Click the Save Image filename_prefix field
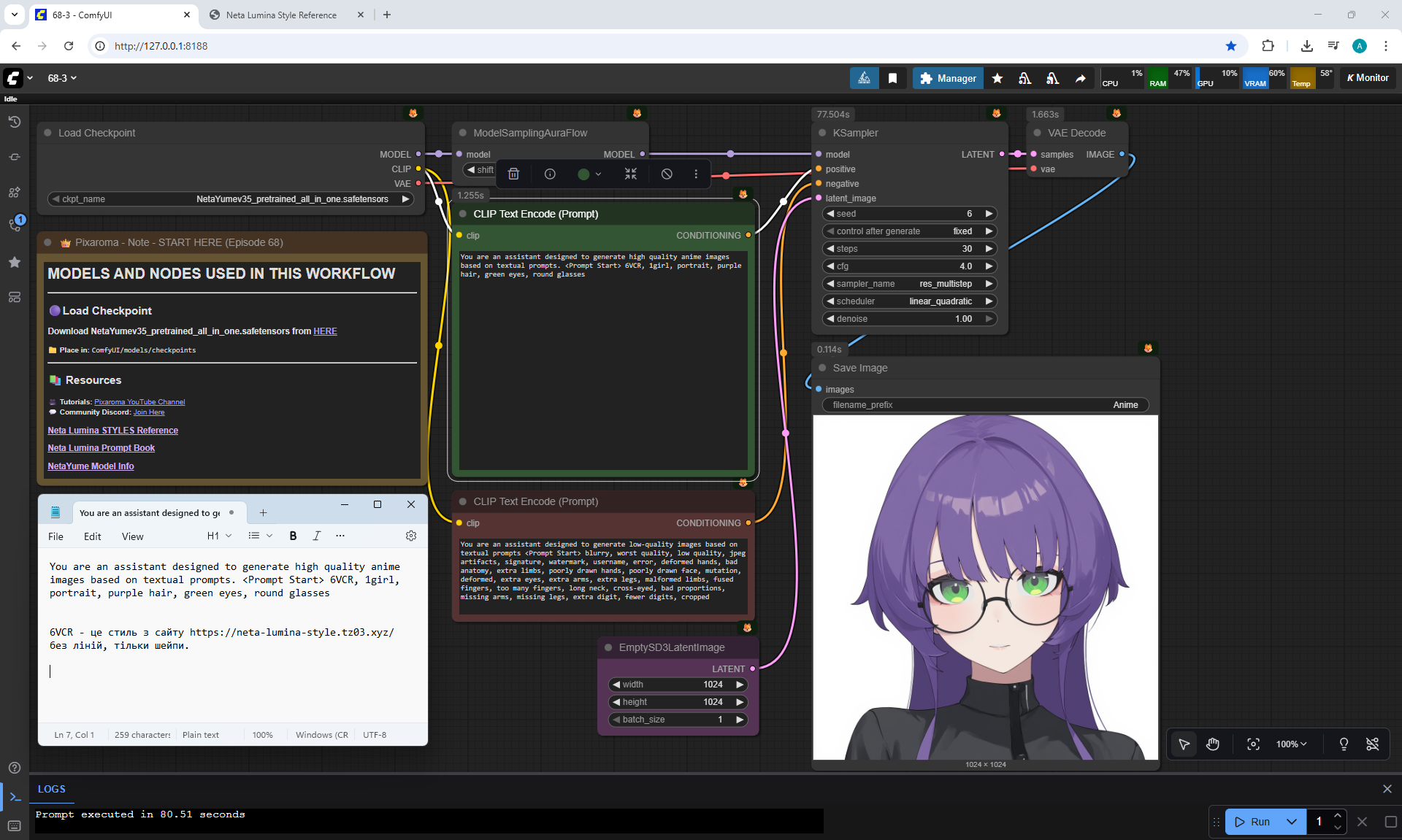Image resolution: width=1402 pixels, height=840 pixels. tap(985, 405)
